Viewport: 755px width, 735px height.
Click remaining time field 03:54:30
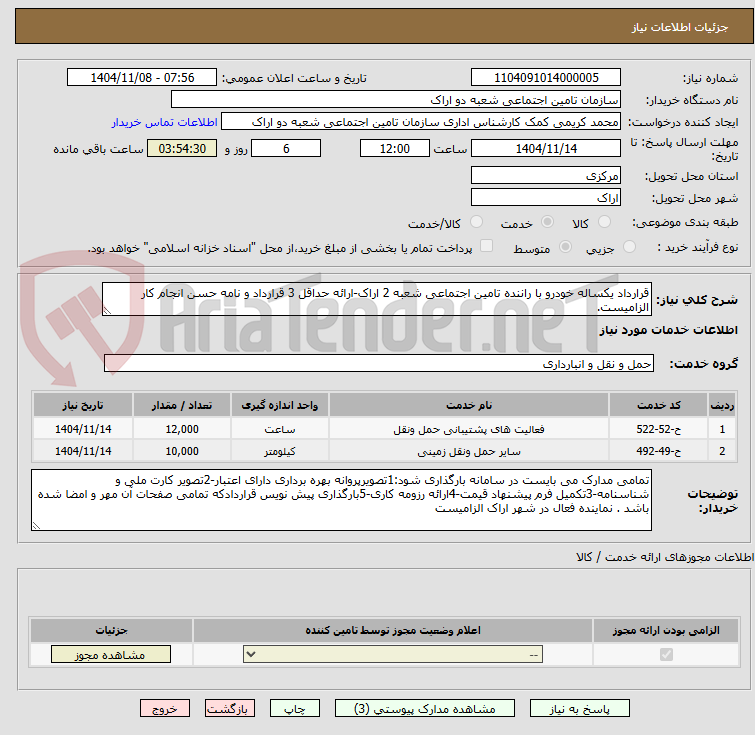pos(182,148)
